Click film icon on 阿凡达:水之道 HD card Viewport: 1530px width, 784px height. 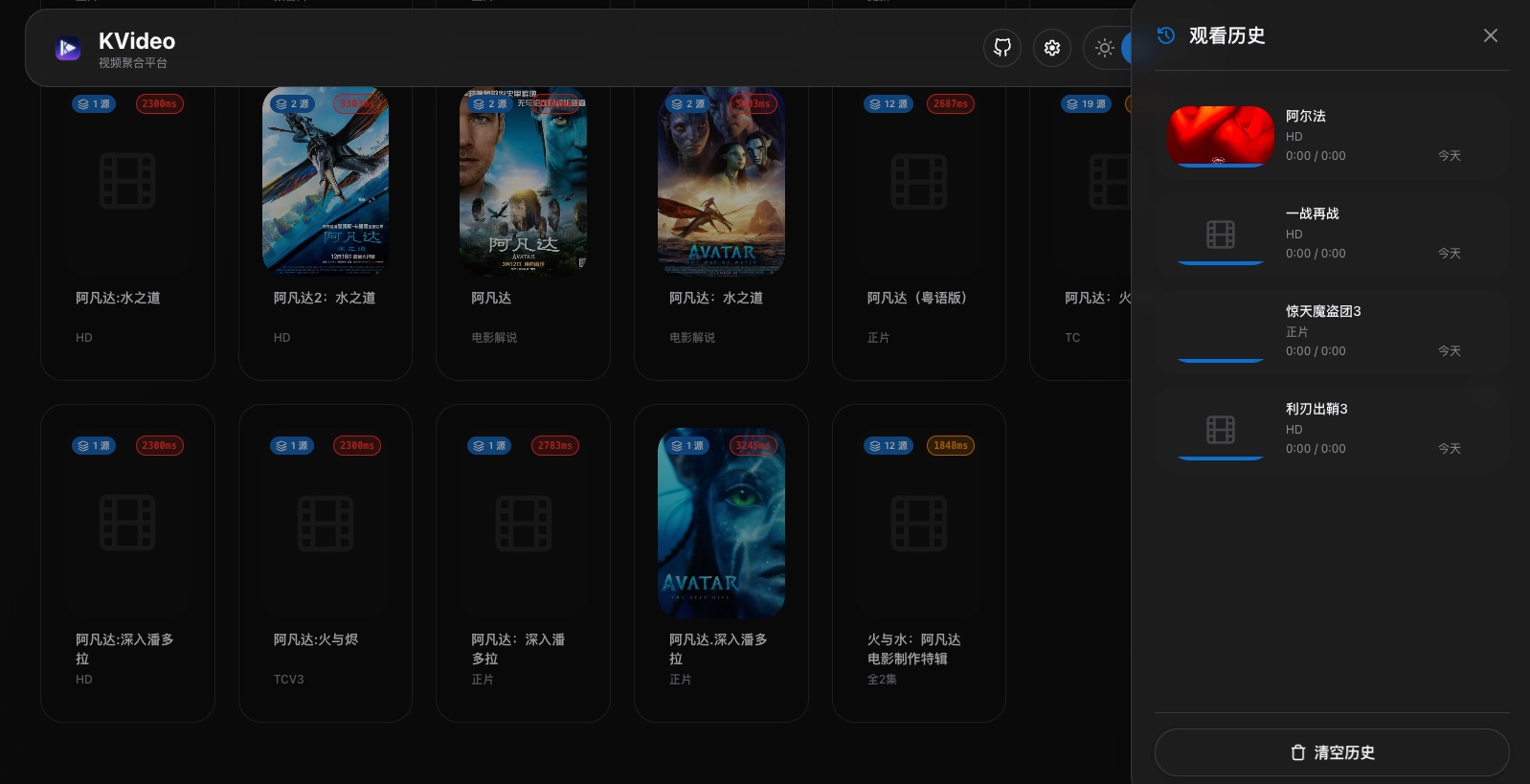click(x=127, y=181)
